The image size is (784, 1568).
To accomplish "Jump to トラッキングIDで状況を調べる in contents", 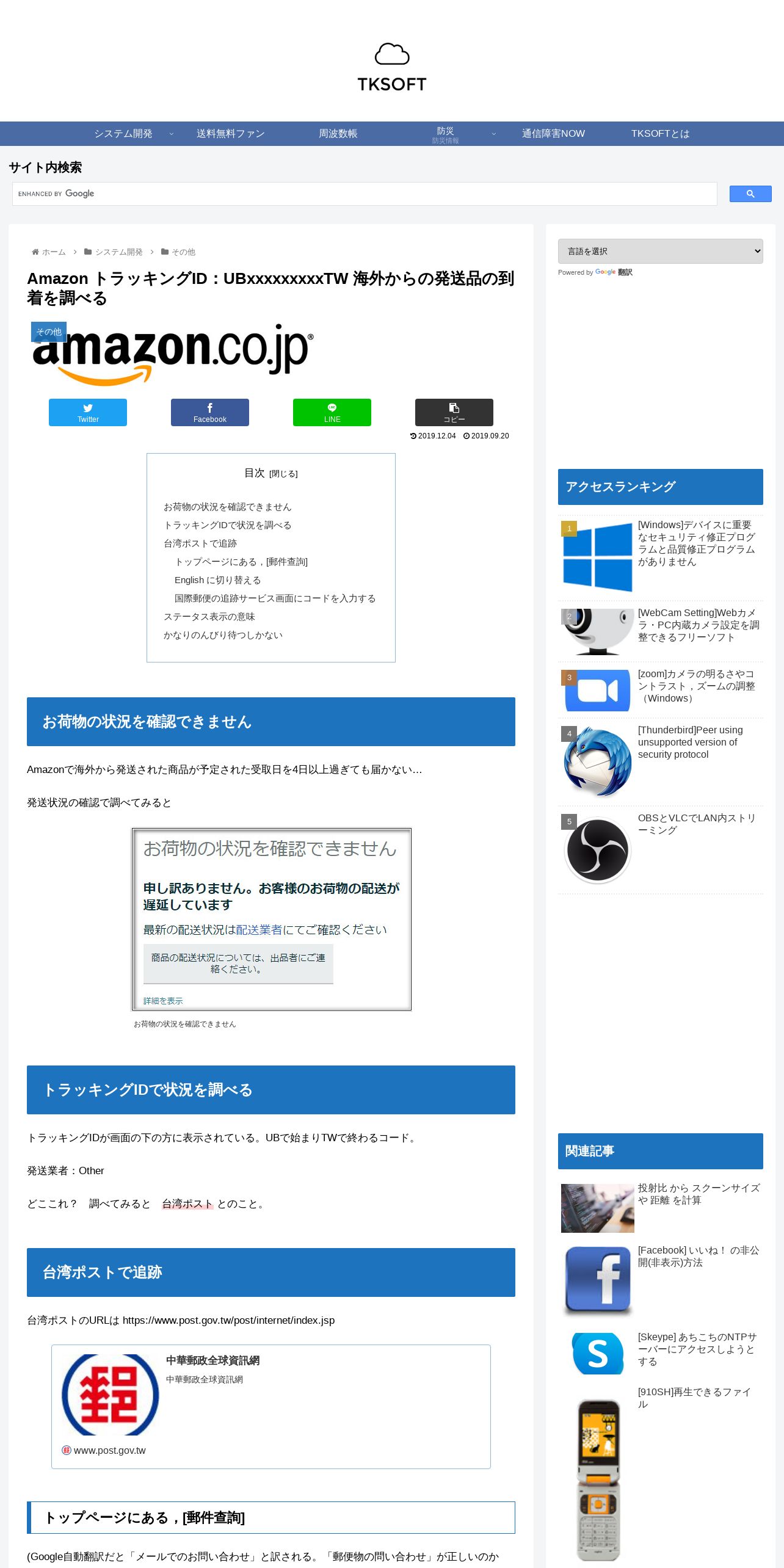I will click(x=227, y=525).
